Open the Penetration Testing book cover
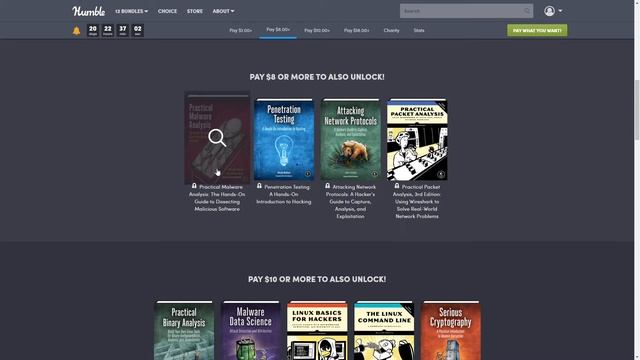The height and width of the screenshot is (360, 640). tap(284, 139)
